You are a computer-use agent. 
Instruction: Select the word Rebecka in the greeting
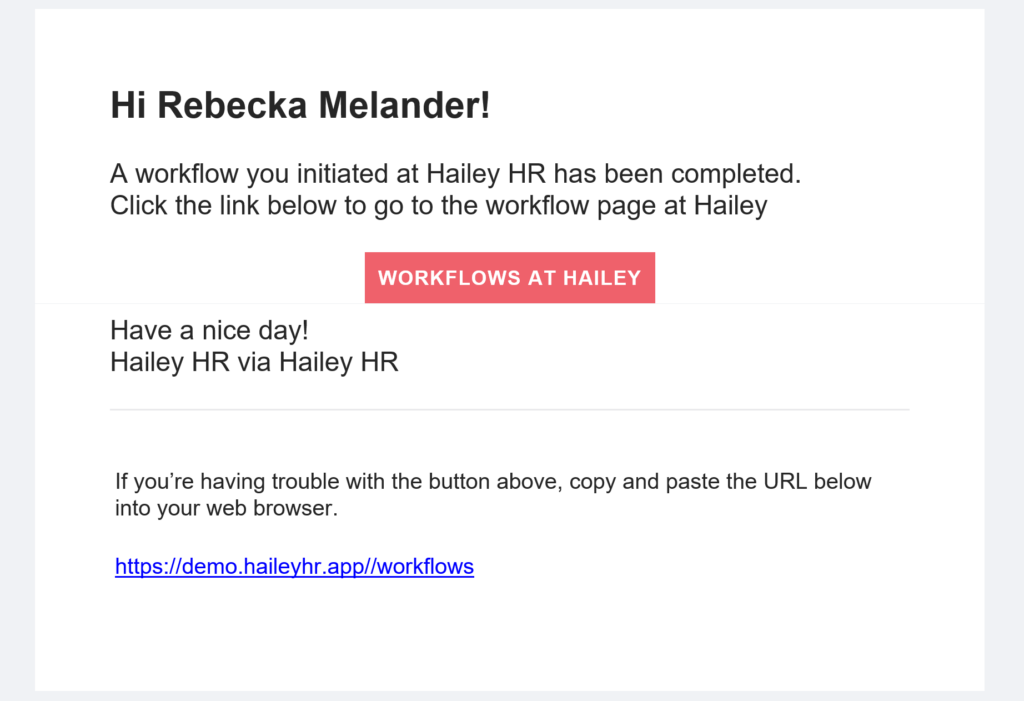coord(232,105)
